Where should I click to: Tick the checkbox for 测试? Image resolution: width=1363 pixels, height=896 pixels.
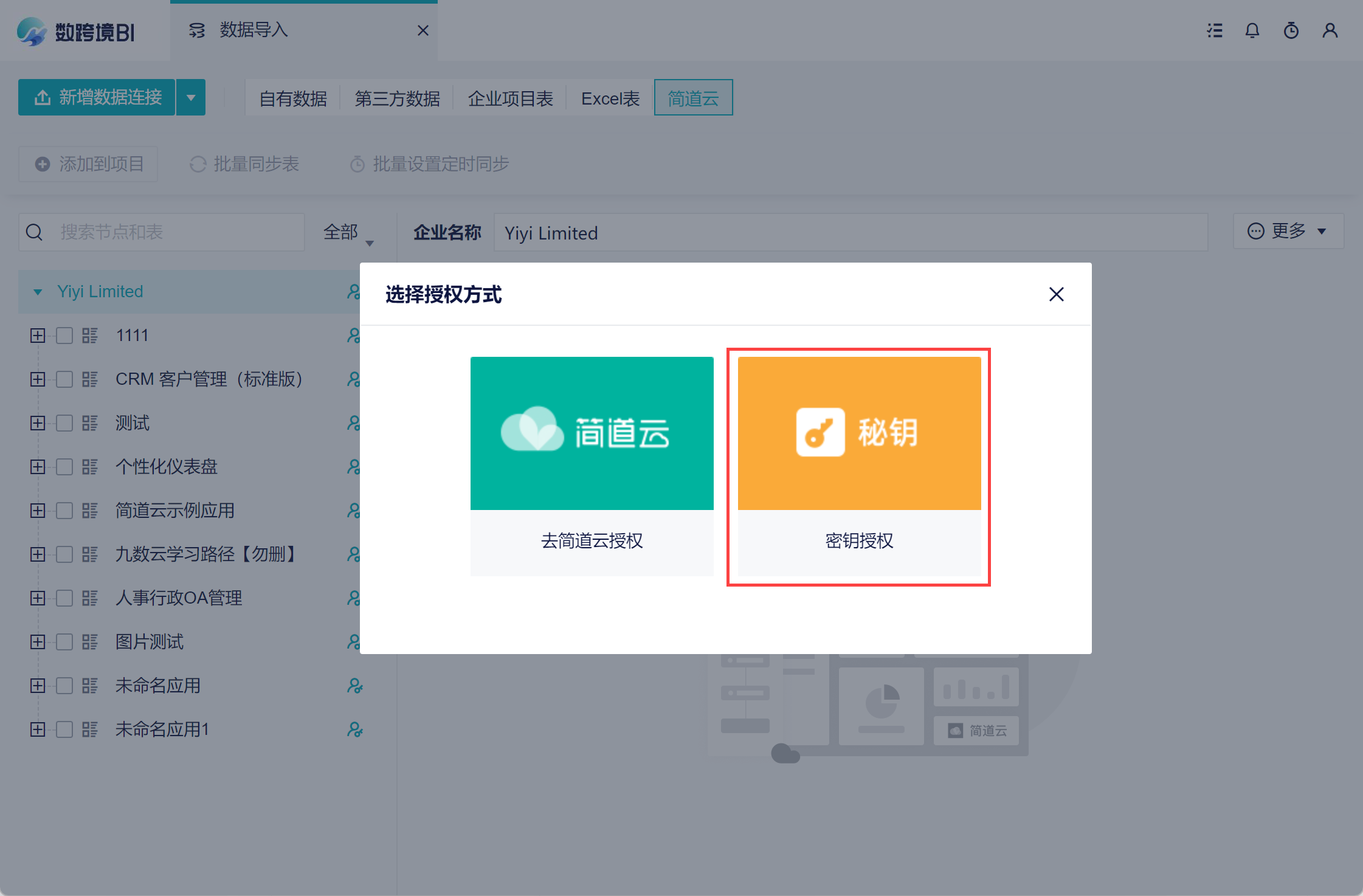64,423
